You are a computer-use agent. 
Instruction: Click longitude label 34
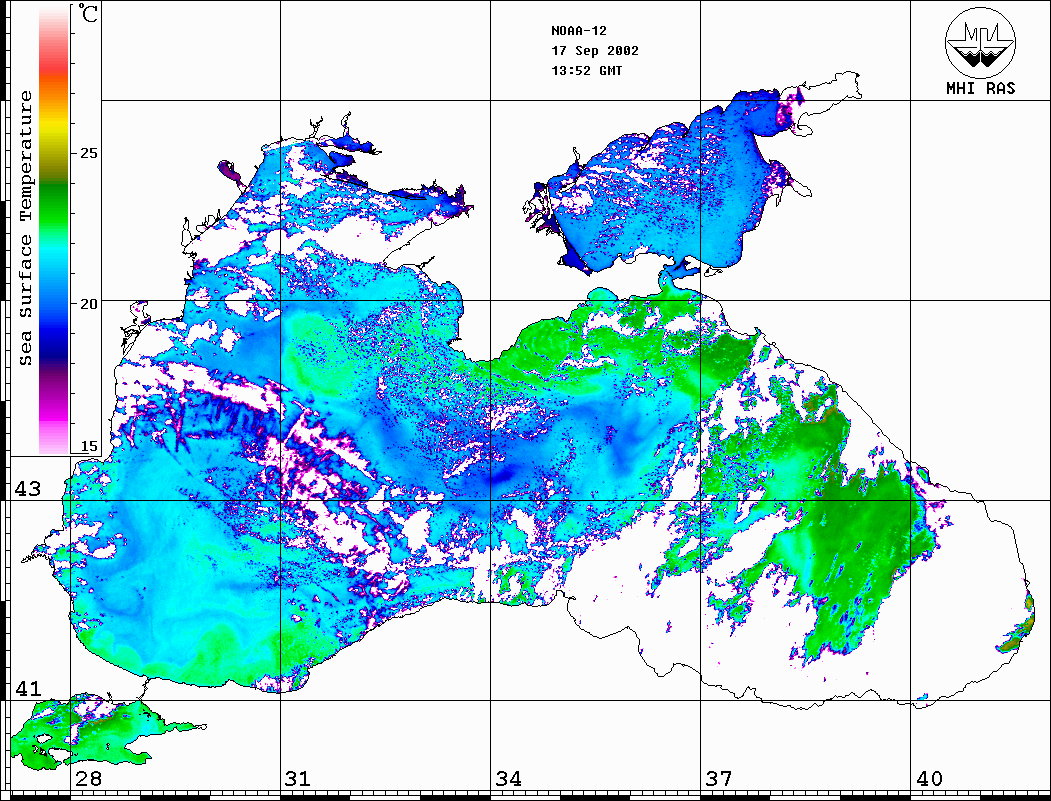point(508,778)
